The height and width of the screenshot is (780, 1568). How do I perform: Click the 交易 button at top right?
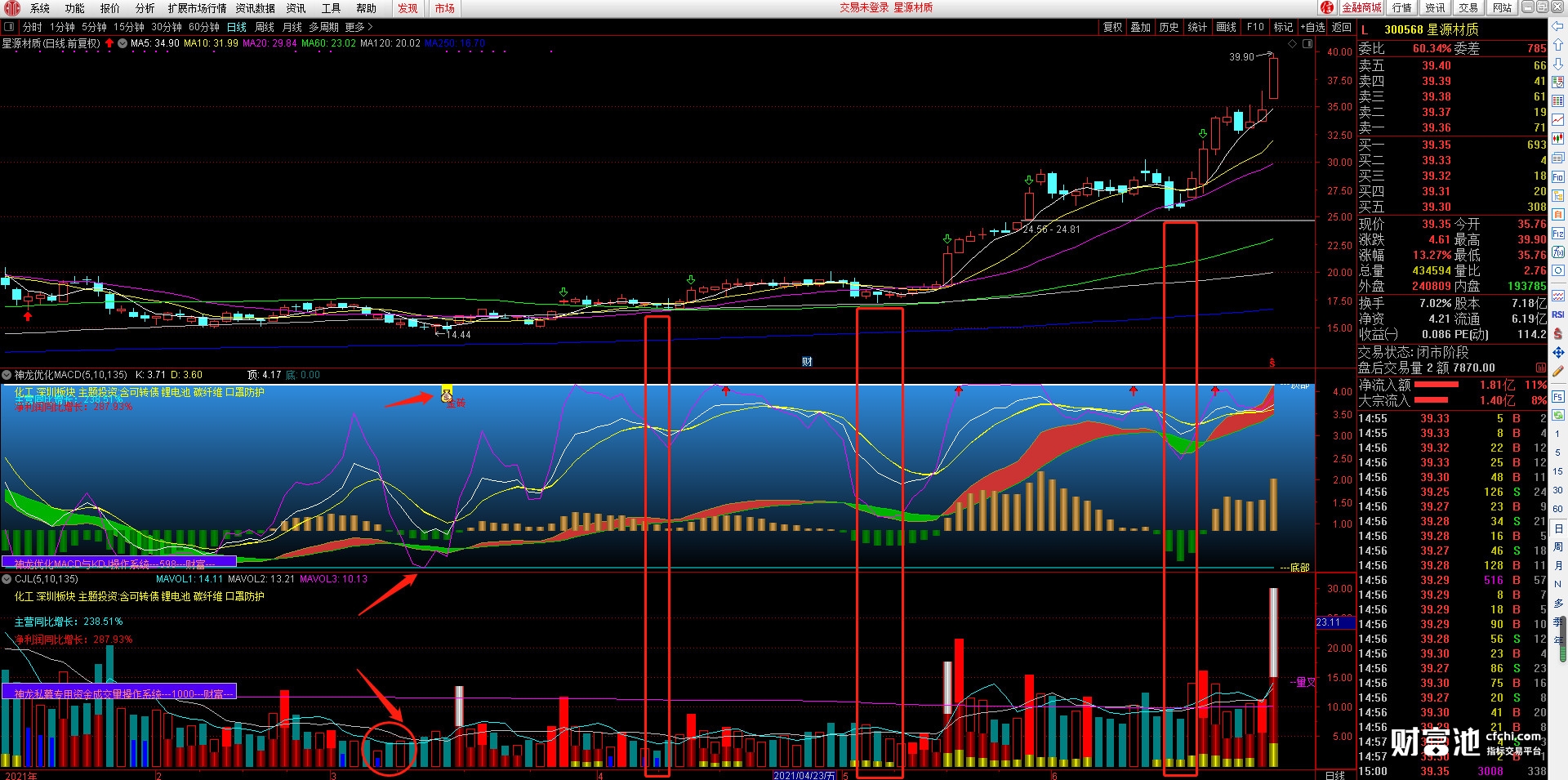(x=1468, y=8)
